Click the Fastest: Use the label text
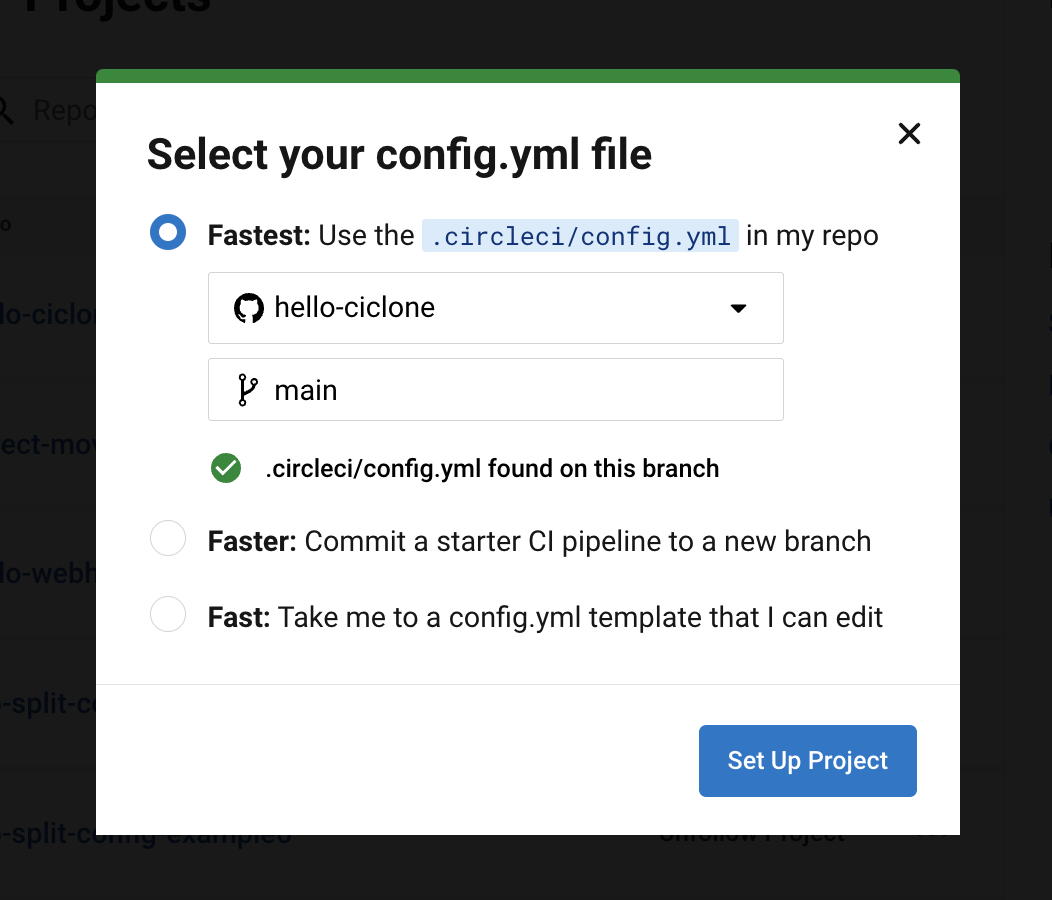Screen dimensions: 1052x900 (311, 236)
